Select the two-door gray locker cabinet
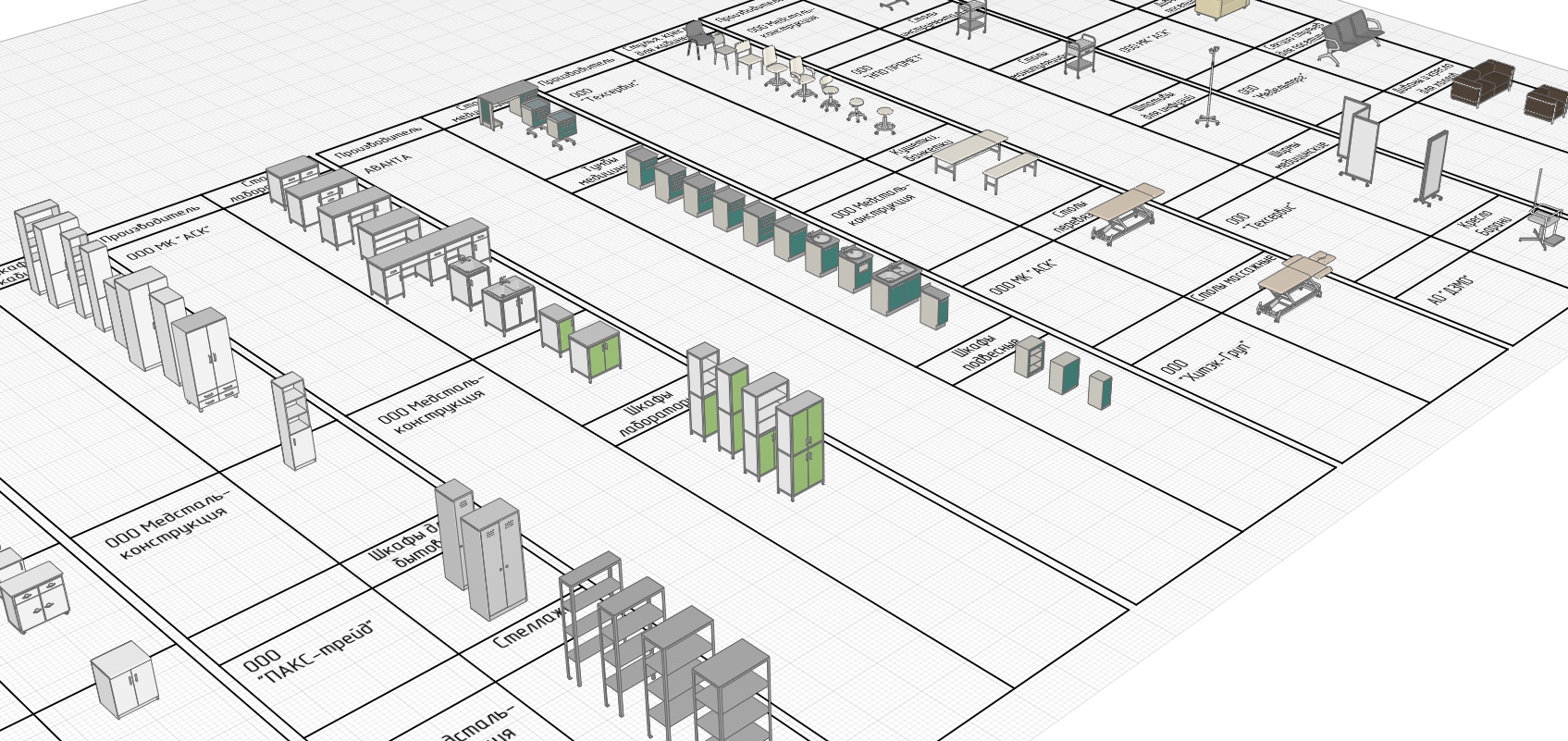Screen dimensions: 1568x741 495,558
